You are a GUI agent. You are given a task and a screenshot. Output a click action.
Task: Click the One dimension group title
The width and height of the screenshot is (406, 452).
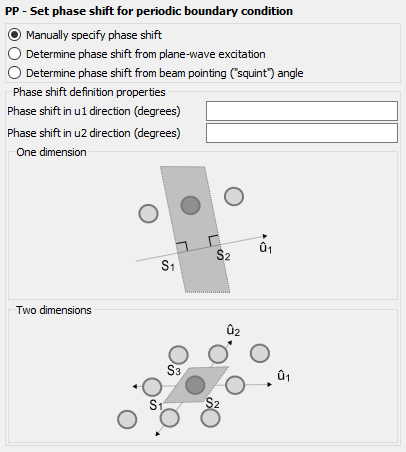[51, 152]
